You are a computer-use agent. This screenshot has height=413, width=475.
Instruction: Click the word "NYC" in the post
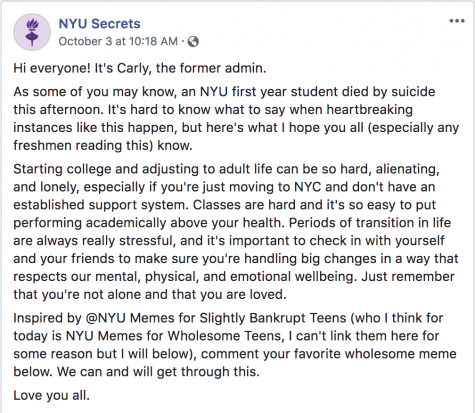pyautogui.click(x=307, y=187)
